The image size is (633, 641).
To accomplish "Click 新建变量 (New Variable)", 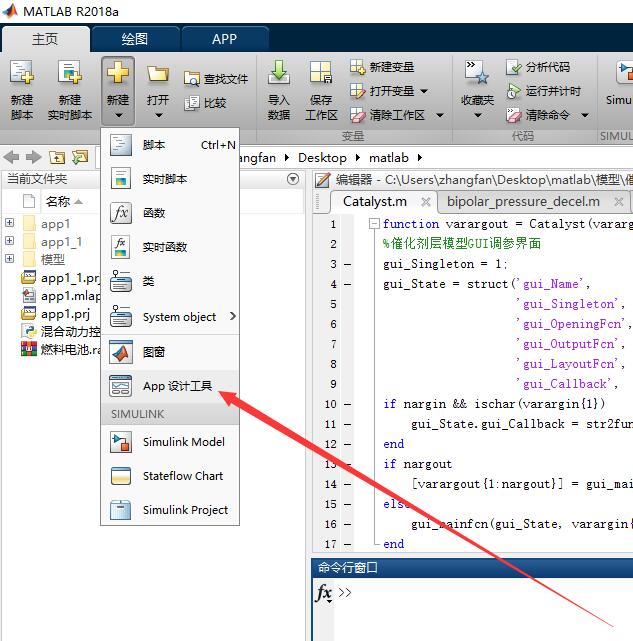I will point(382,67).
